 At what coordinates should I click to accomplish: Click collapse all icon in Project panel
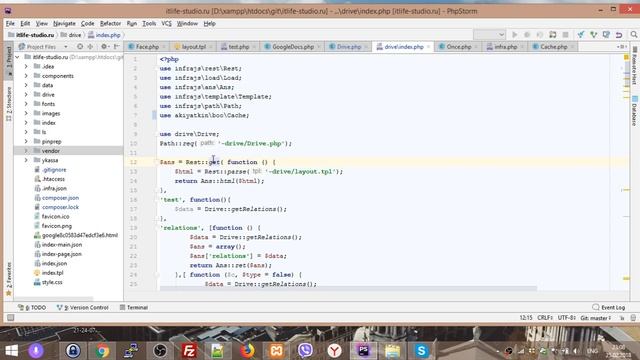(90, 47)
